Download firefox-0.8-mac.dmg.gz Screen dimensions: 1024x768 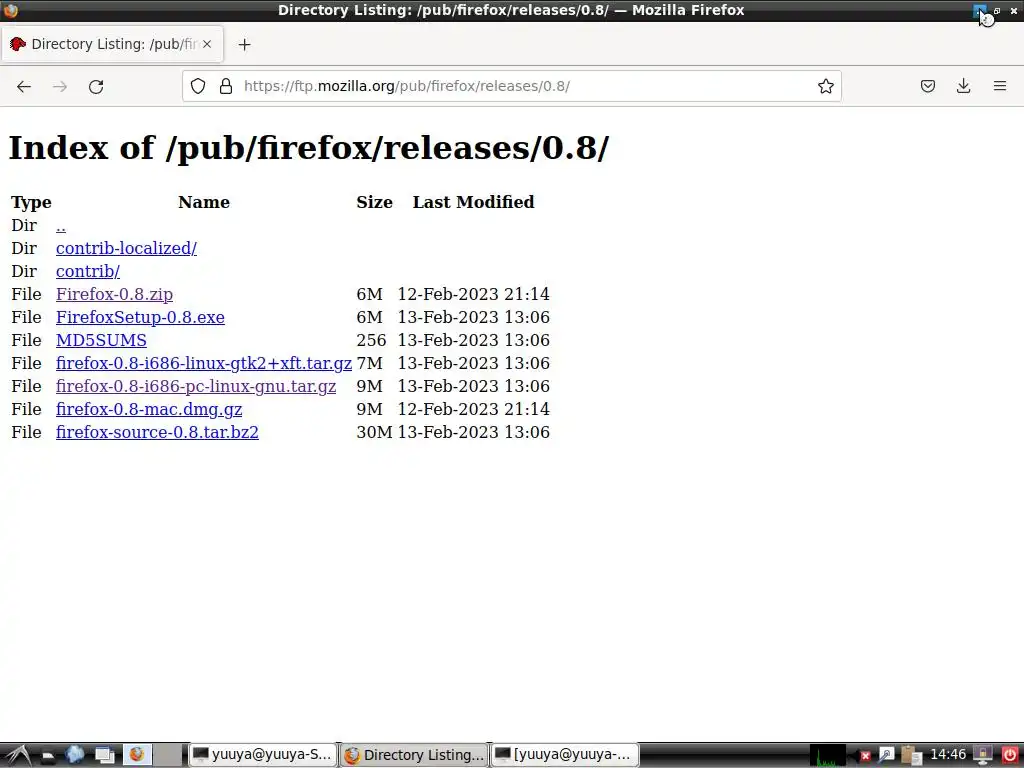(149, 409)
